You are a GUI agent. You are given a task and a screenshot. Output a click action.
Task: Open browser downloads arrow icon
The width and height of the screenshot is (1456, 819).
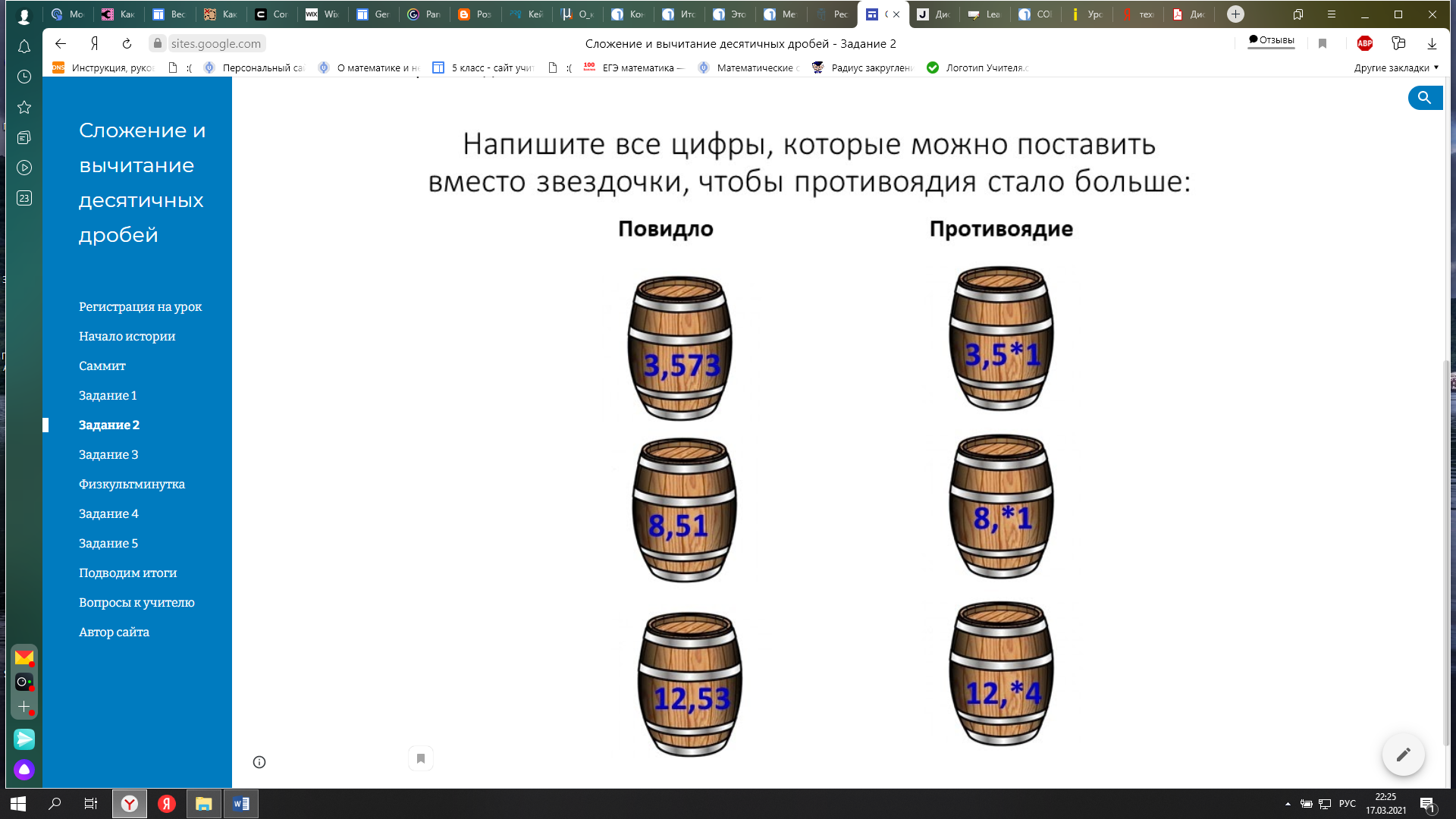(1432, 44)
